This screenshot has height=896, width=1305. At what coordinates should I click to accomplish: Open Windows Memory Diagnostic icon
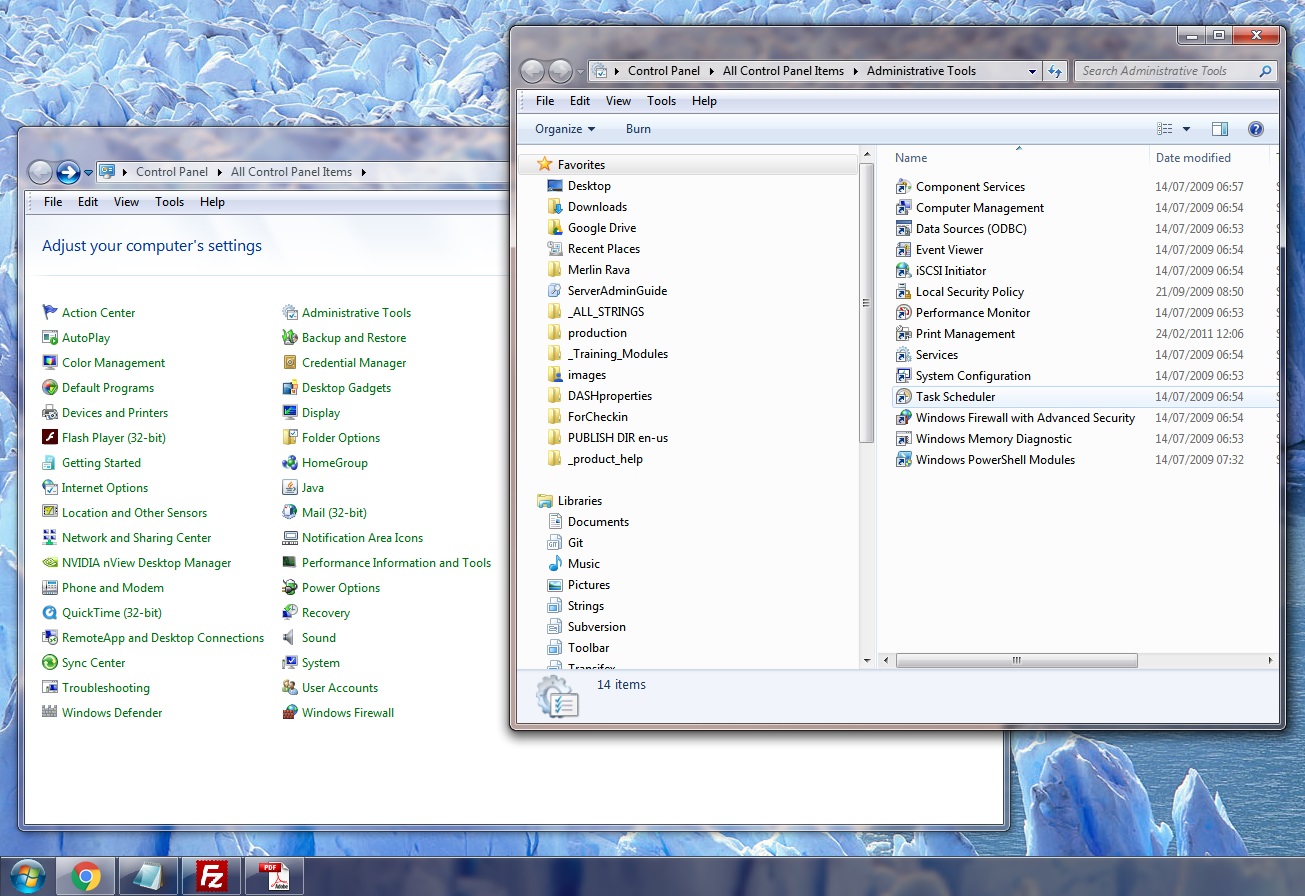tap(903, 439)
